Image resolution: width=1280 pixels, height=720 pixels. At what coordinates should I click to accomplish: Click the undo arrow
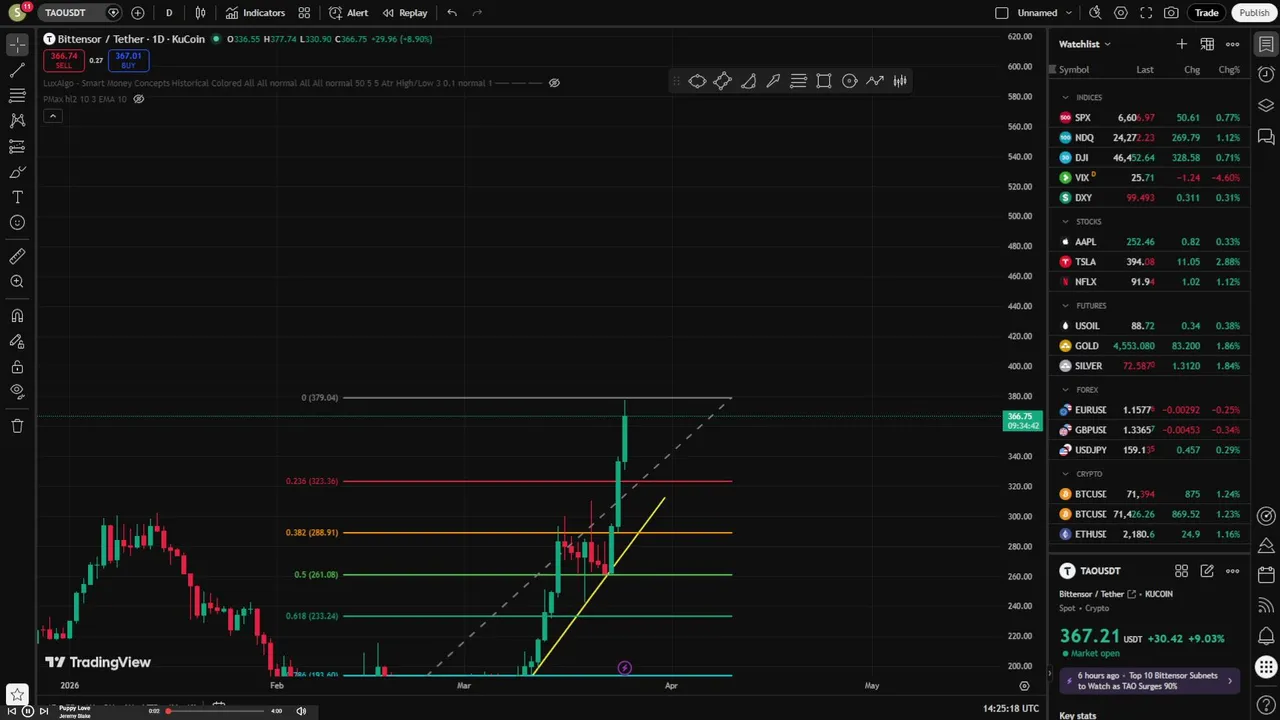point(452,13)
